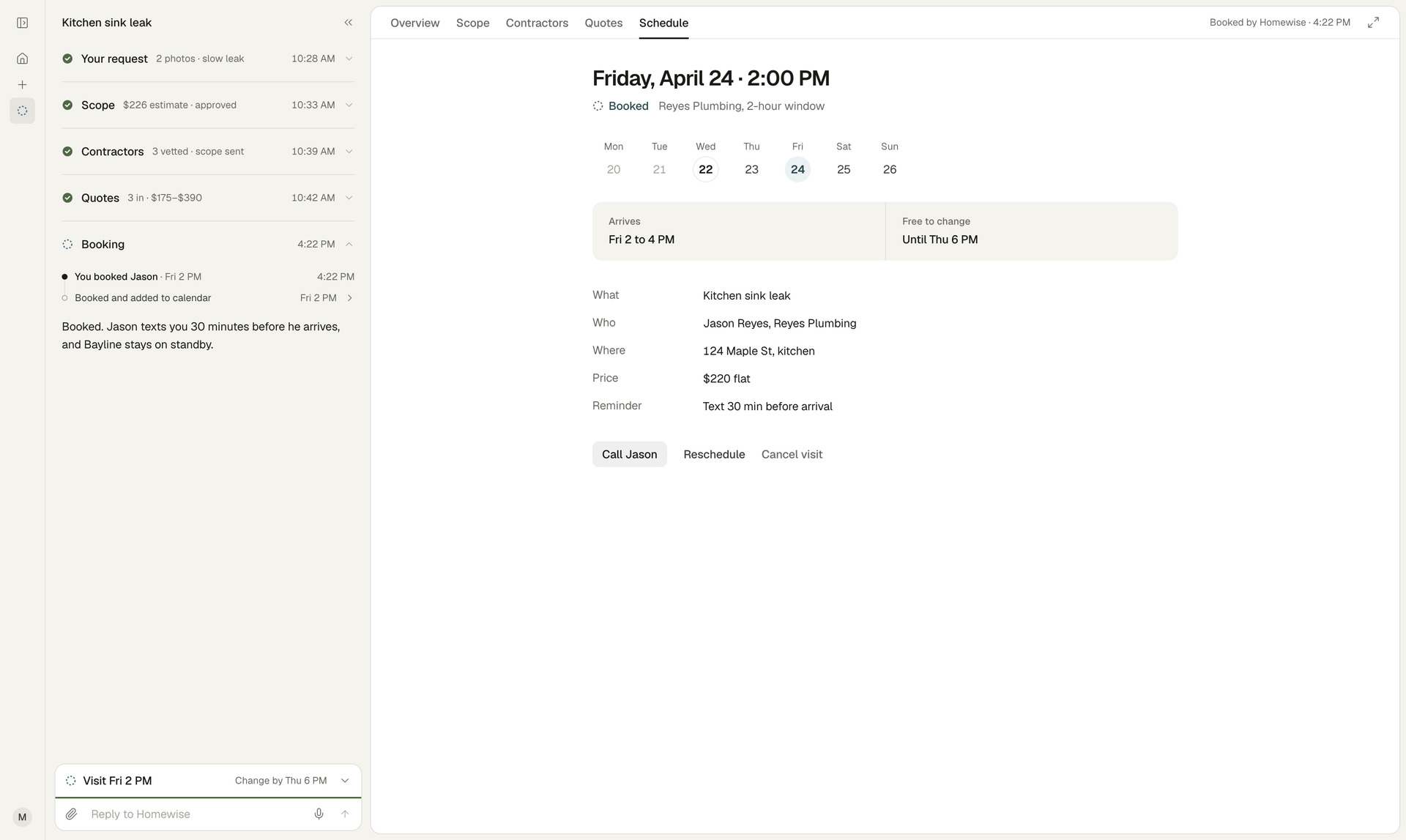1406x840 pixels.
Task: Click the green check icon beside Your request
Action: (x=67, y=59)
